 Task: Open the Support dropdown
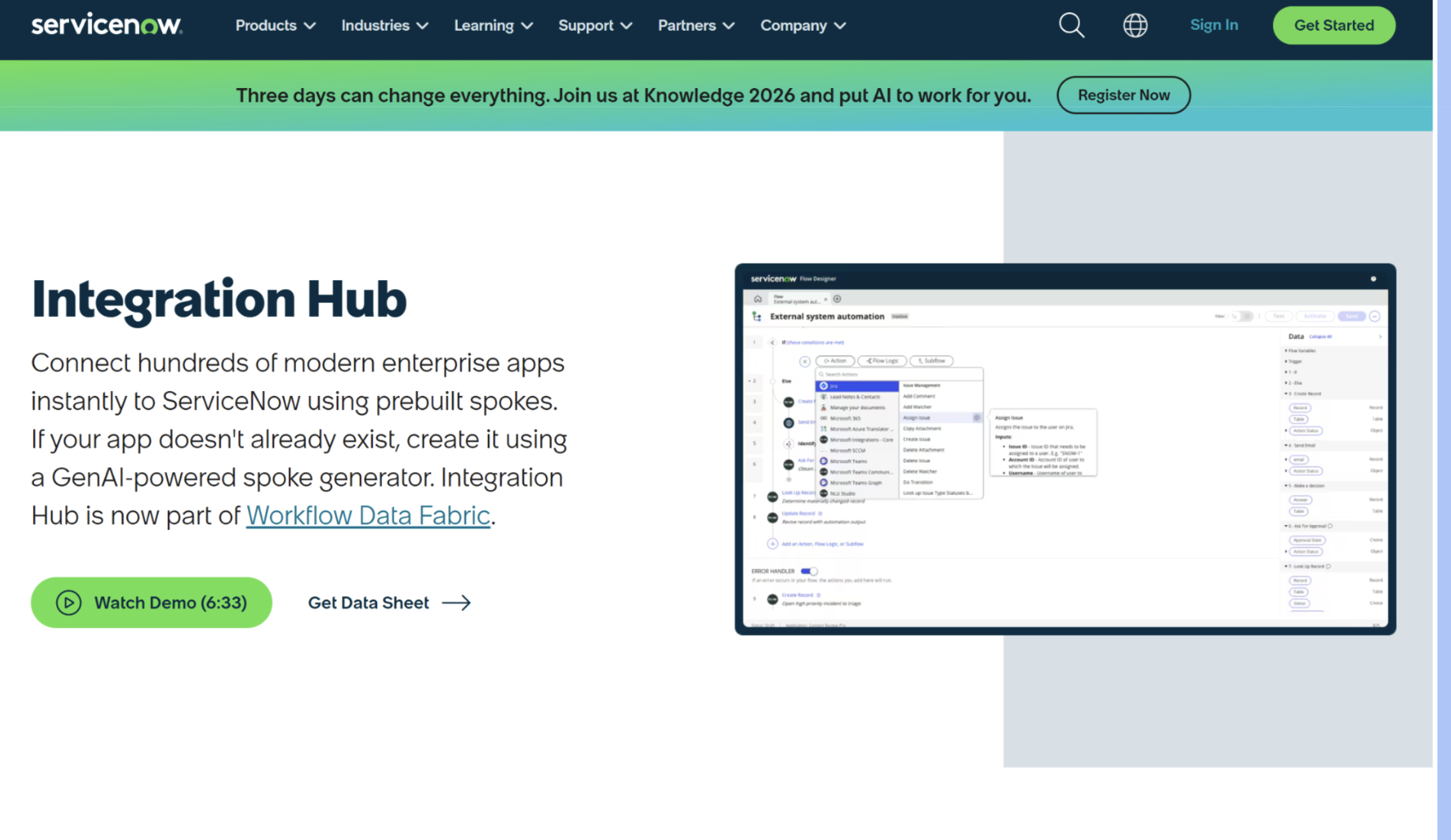click(x=595, y=26)
